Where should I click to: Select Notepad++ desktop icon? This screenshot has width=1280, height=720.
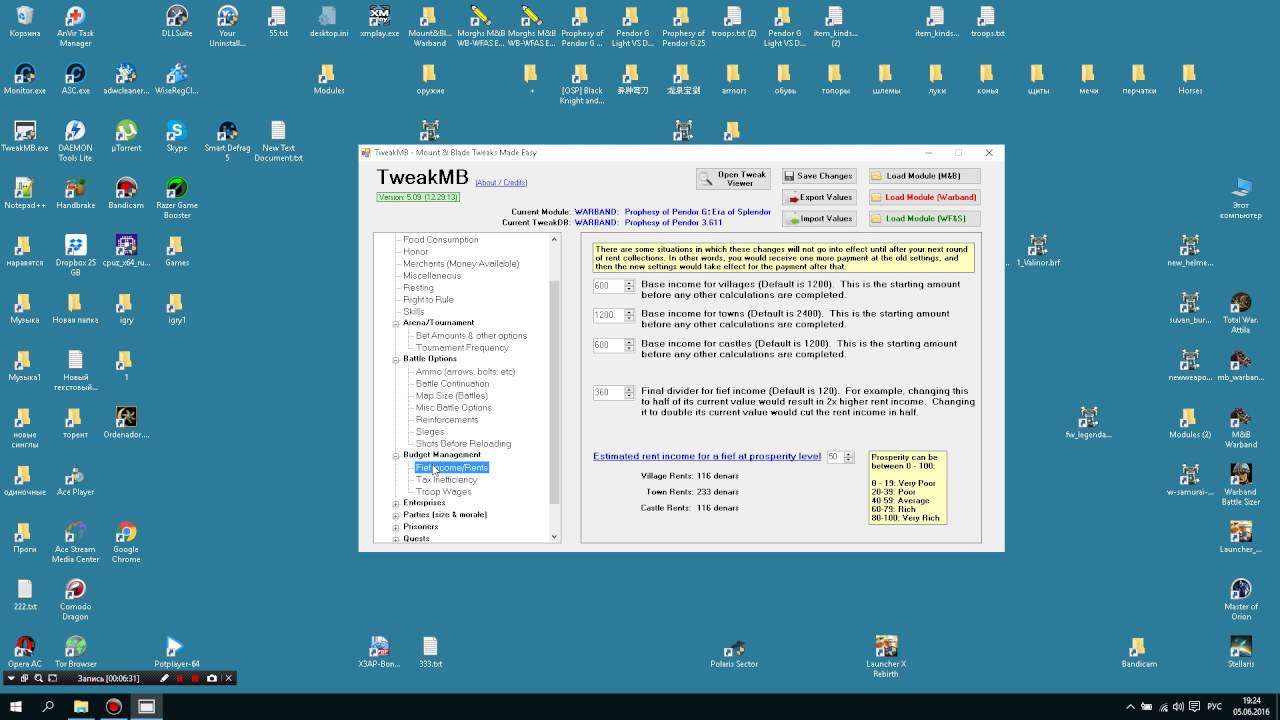click(x=25, y=193)
